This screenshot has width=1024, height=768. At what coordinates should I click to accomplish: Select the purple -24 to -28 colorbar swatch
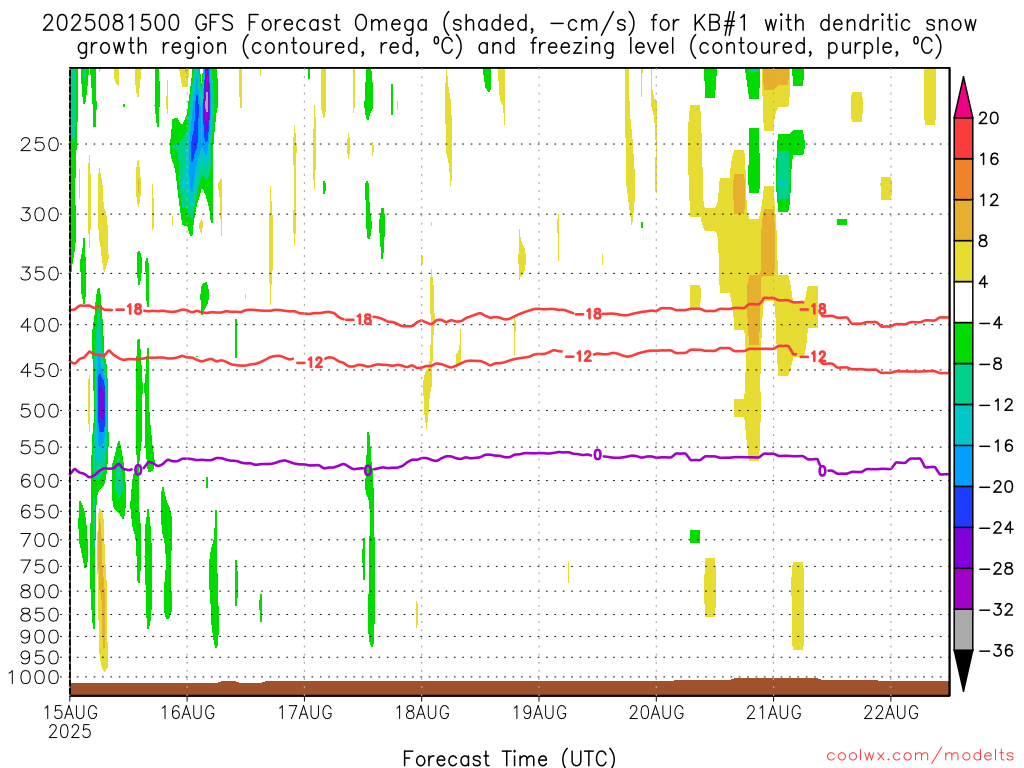[x=963, y=548]
